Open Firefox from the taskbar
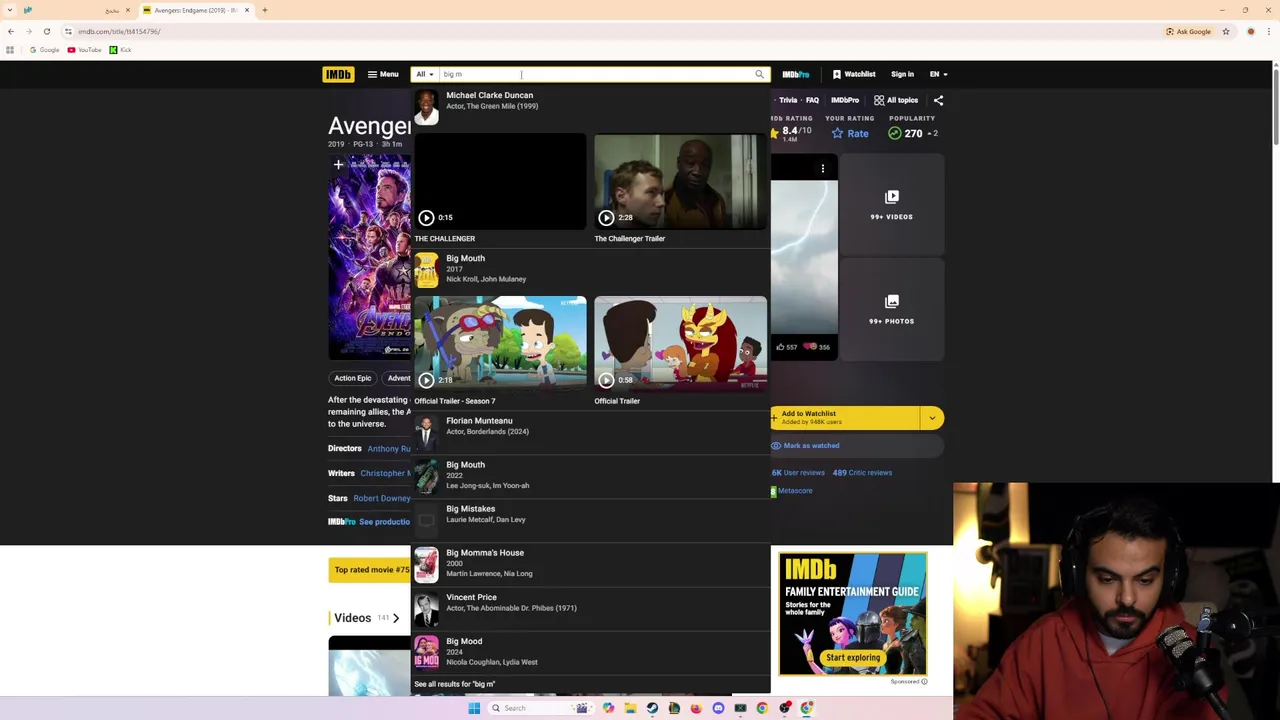1280x720 pixels. coord(696,708)
